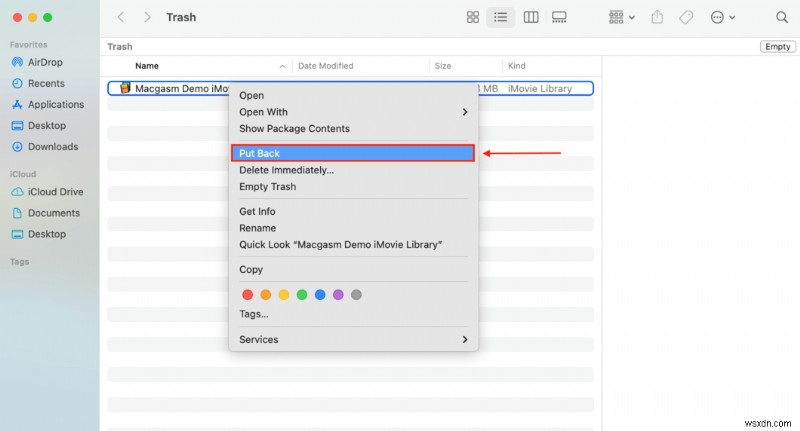Viewport: 800px width, 431px height.
Task: Open Applications from the sidebar
Action: coord(55,104)
